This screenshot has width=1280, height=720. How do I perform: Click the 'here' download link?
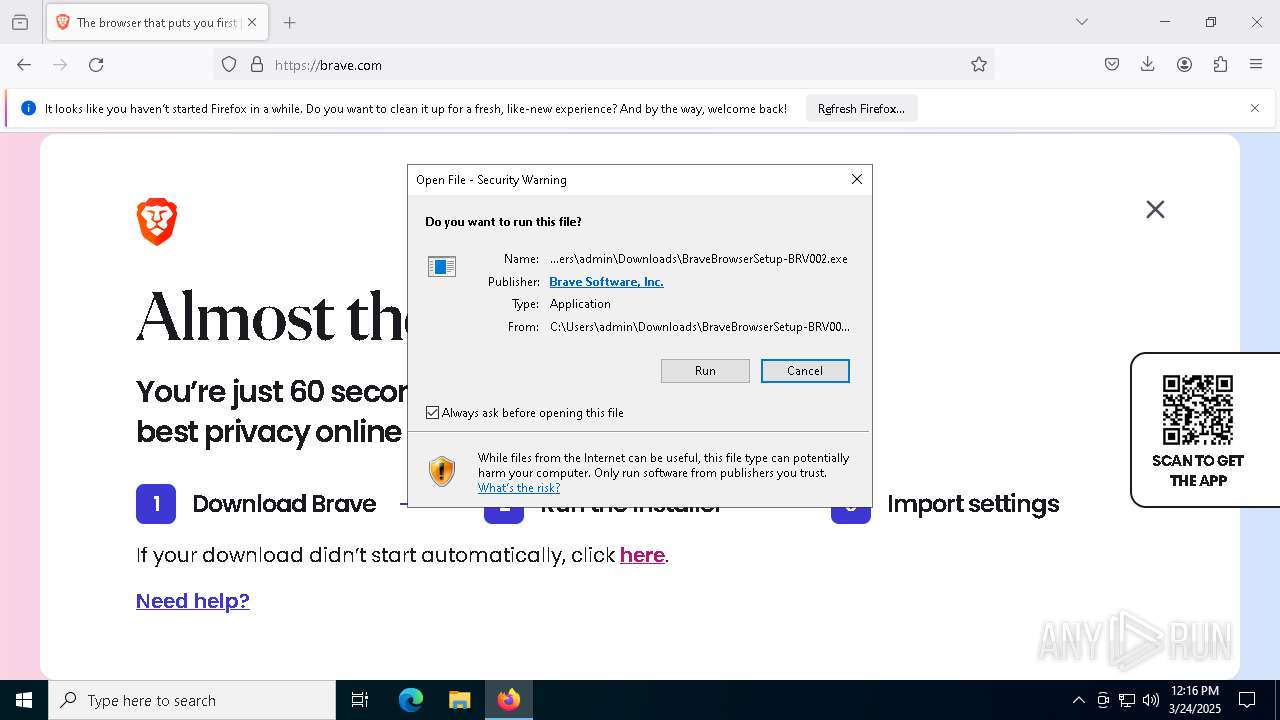[x=642, y=555]
